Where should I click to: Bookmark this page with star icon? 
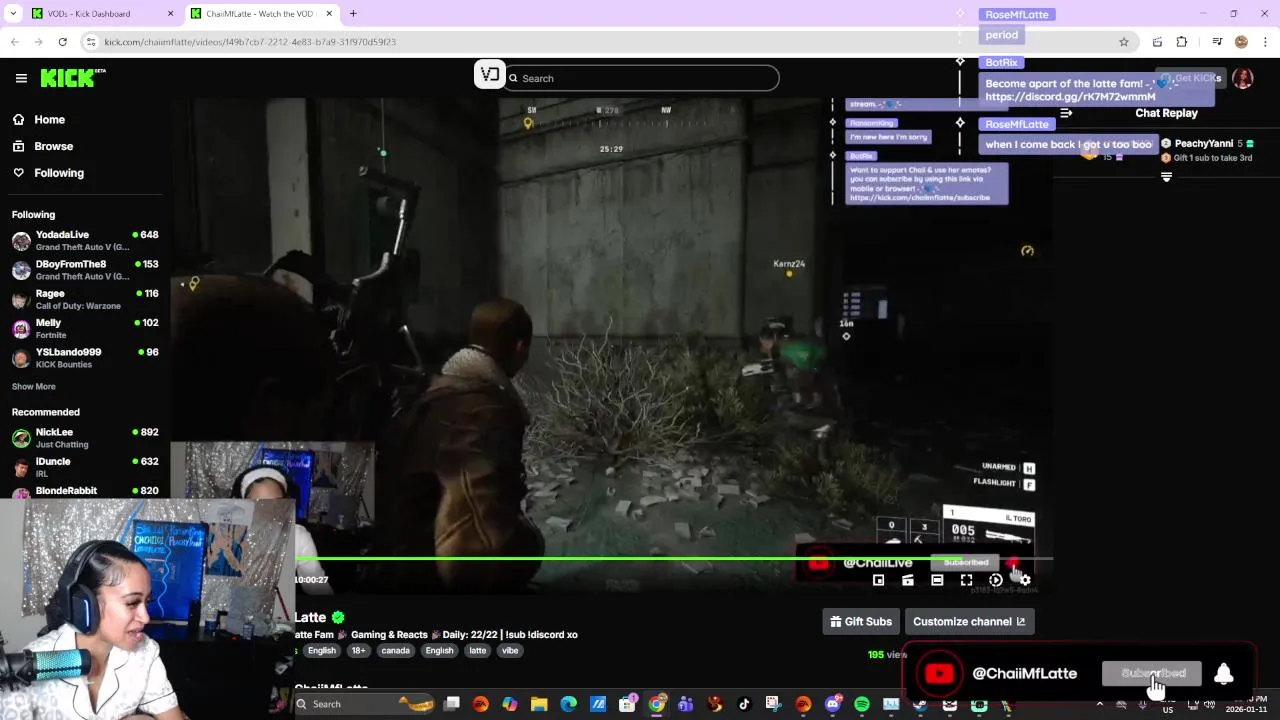pyautogui.click(x=1124, y=42)
